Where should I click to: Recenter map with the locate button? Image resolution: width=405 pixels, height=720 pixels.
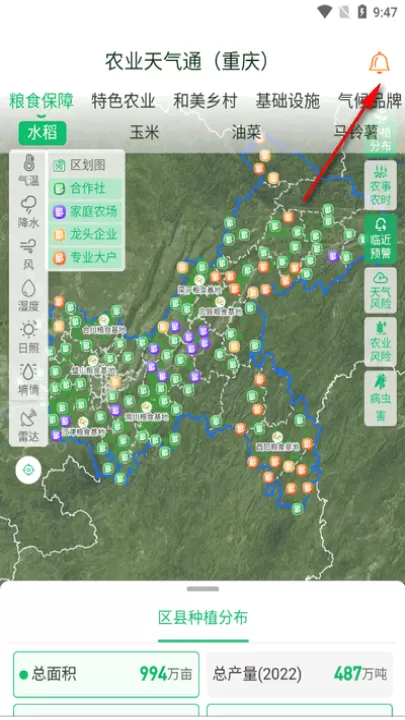pyautogui.click(x=28, y=470)
